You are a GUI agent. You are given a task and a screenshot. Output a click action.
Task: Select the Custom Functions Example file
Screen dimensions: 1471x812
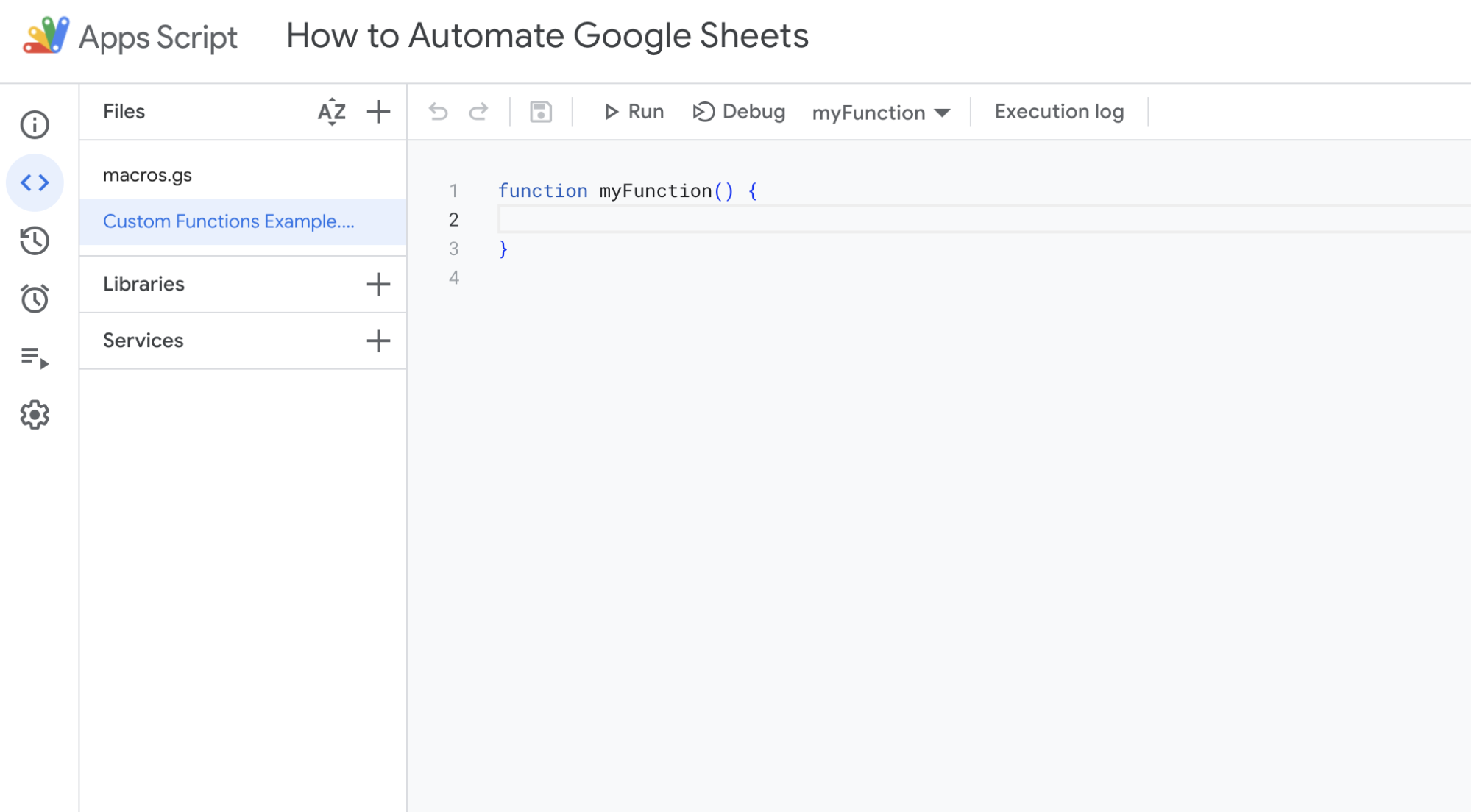click(x=243, y=221)
